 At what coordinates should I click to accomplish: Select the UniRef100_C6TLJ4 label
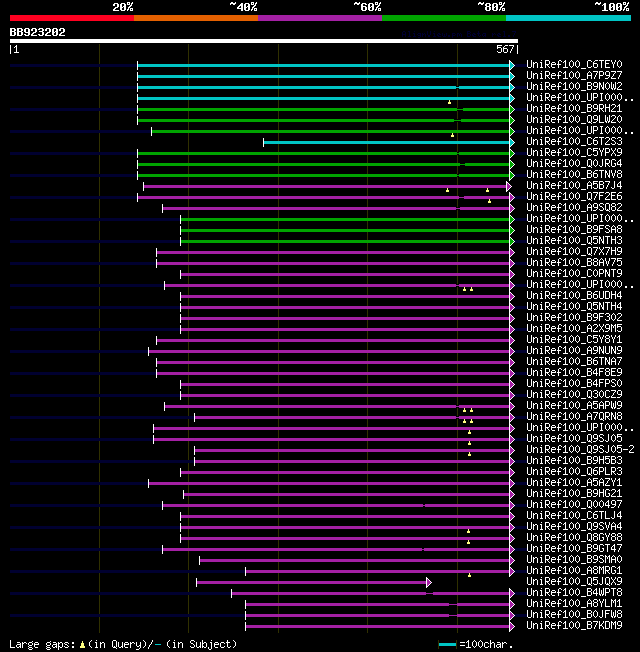[x=574, y=516]
